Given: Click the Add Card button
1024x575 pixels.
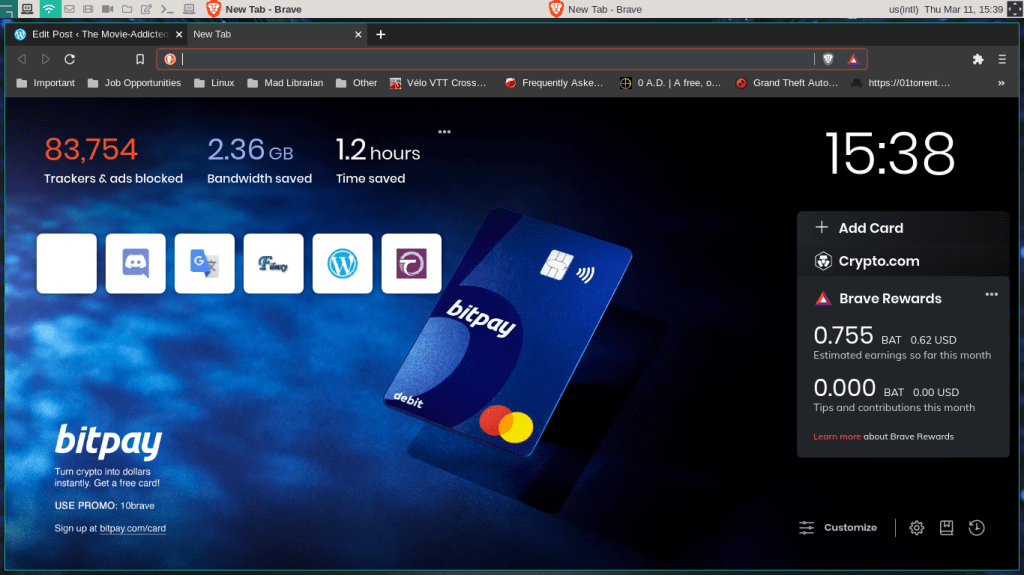Looking at the screenshot, I should click(859, 228).
